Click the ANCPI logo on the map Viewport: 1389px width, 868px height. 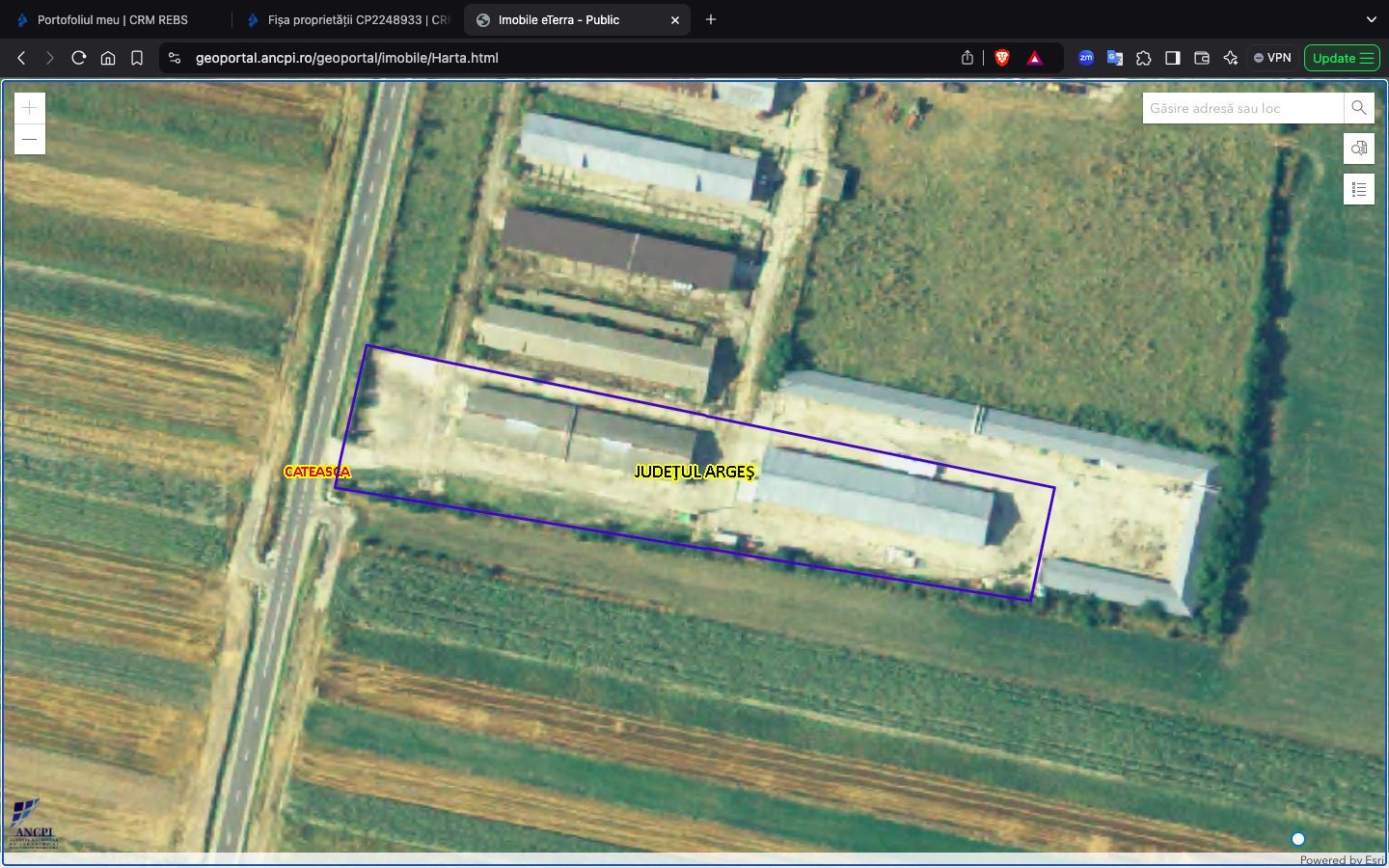pos(31,822)
